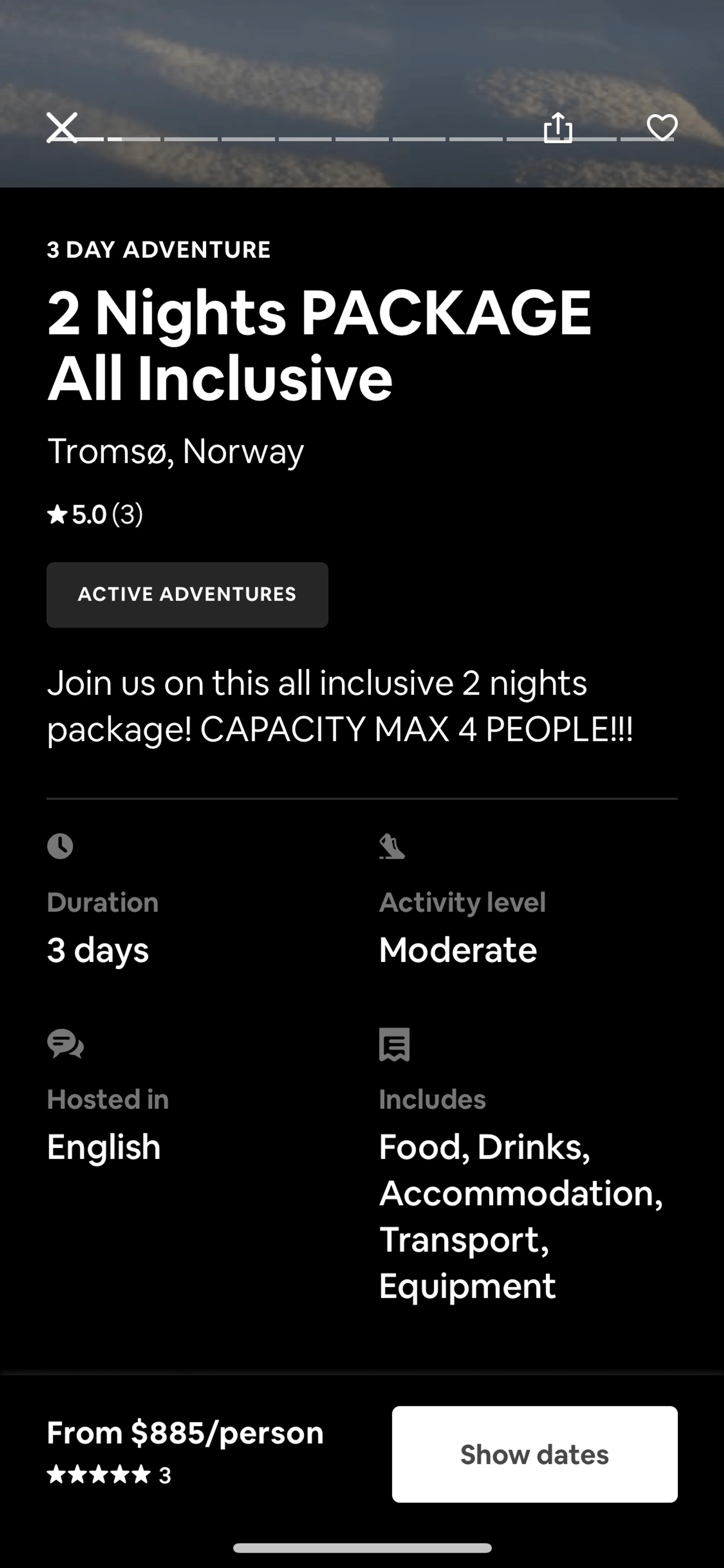Image resolution: width=724 pixels, height=1568 pixels.
Task: Select the ACTIVE ADVENTURES tag
Action: [x=187, y=595]
